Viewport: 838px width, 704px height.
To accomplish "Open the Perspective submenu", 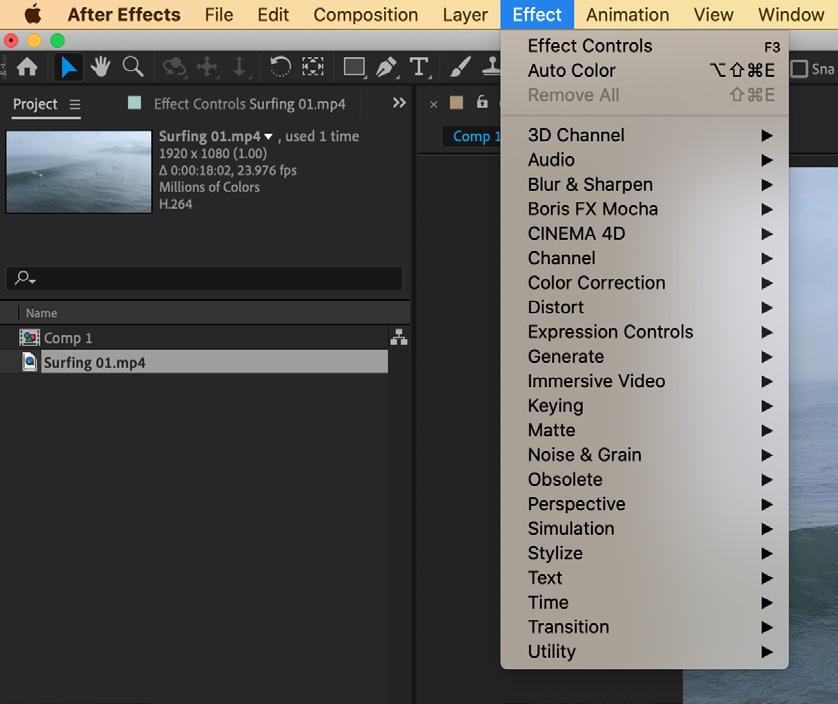I will point(645,504).
